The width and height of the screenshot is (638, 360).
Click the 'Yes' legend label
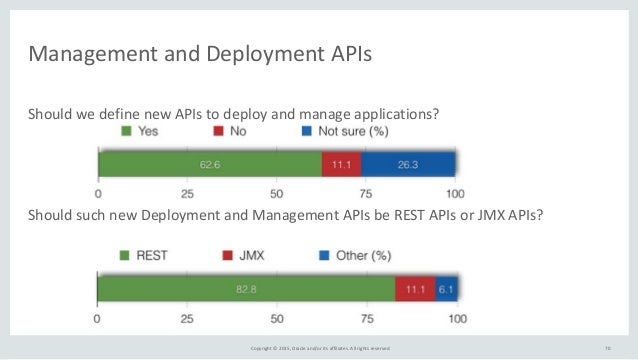pos(148,131)
